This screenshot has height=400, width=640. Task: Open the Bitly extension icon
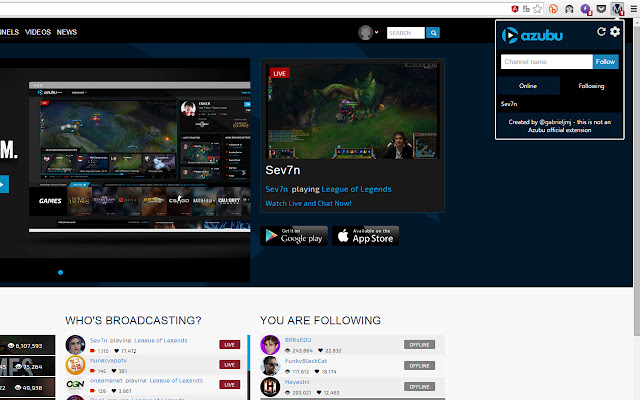click(553, 9)
